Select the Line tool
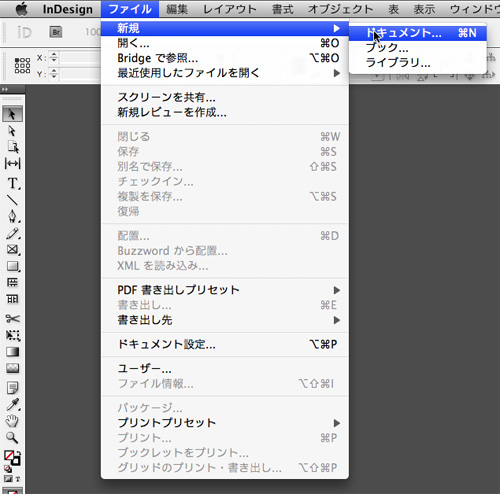The width and height of the screenshot is (500, 494). point(13,200)
